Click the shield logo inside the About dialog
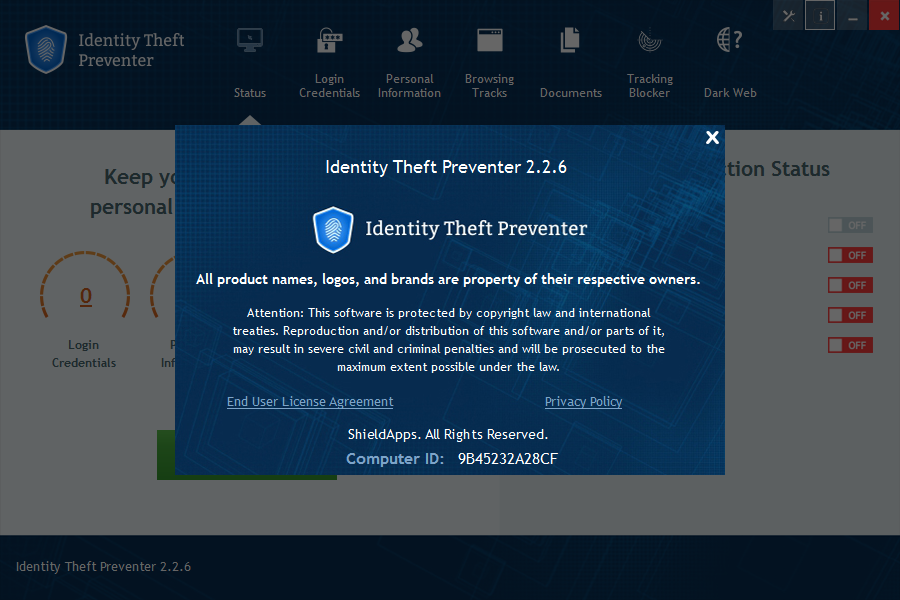This screenshot has width=900, height=600. [333, 230]
